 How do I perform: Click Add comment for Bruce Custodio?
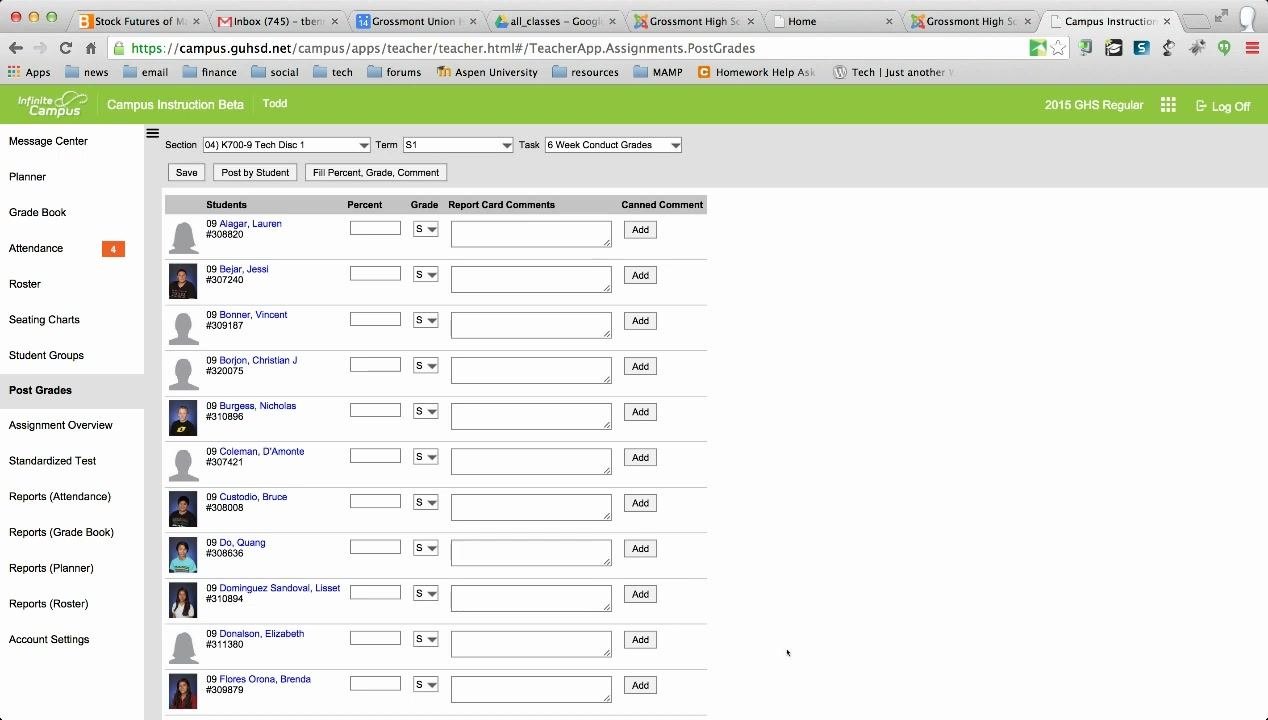click(x=640, y=503)
